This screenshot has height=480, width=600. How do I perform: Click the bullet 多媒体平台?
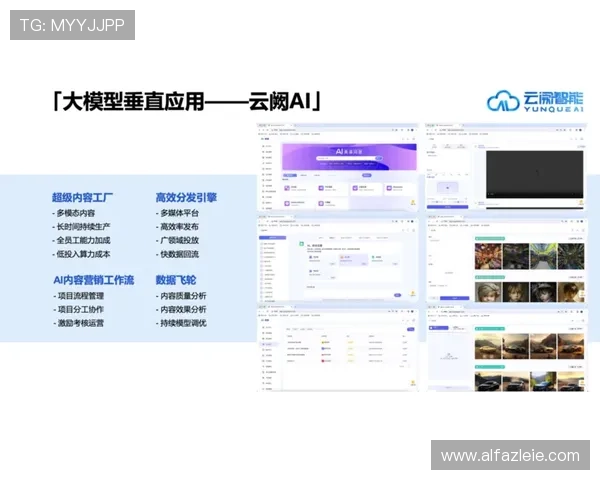177,213
